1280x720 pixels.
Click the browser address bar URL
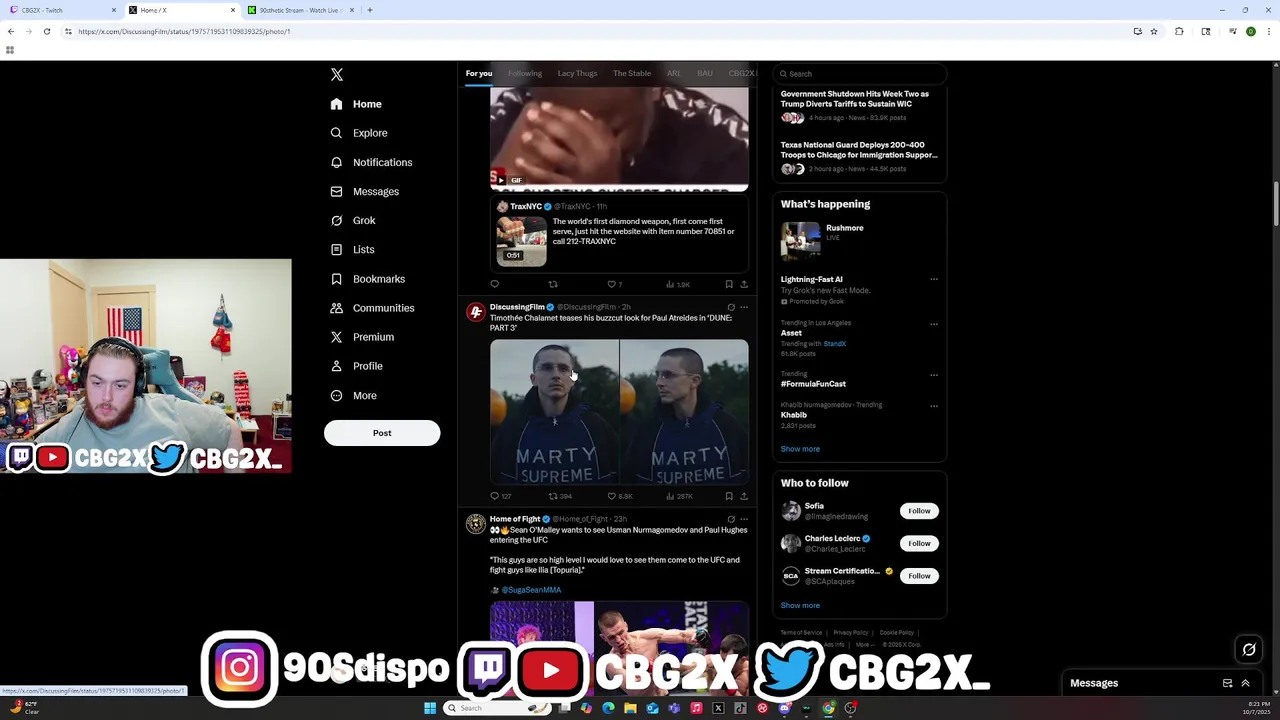(x=184, y=31)
